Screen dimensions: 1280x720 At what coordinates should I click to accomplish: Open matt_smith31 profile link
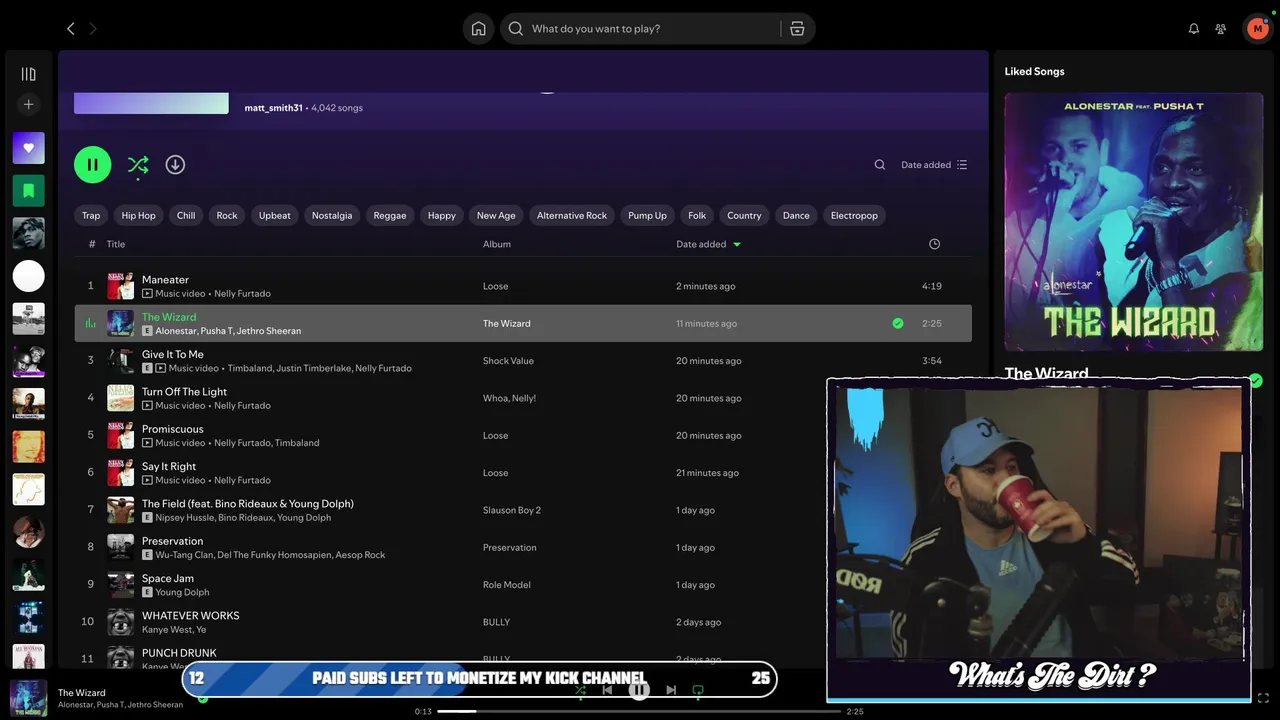(273, 108)
